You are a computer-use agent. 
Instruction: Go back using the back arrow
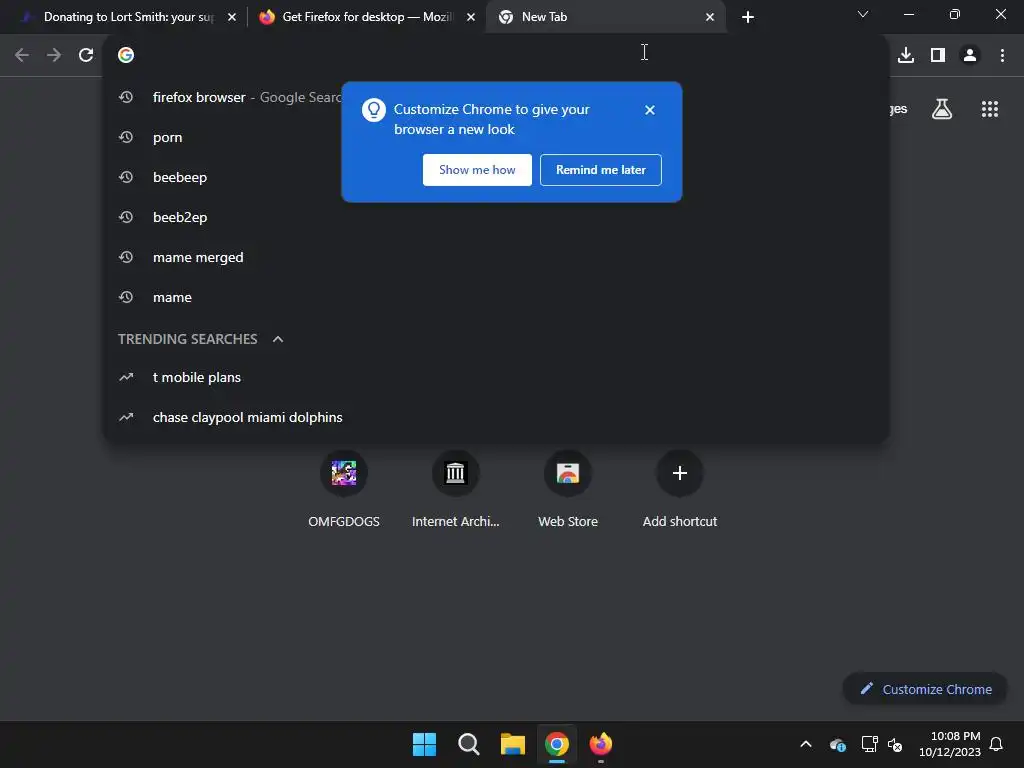pos(22,56)
